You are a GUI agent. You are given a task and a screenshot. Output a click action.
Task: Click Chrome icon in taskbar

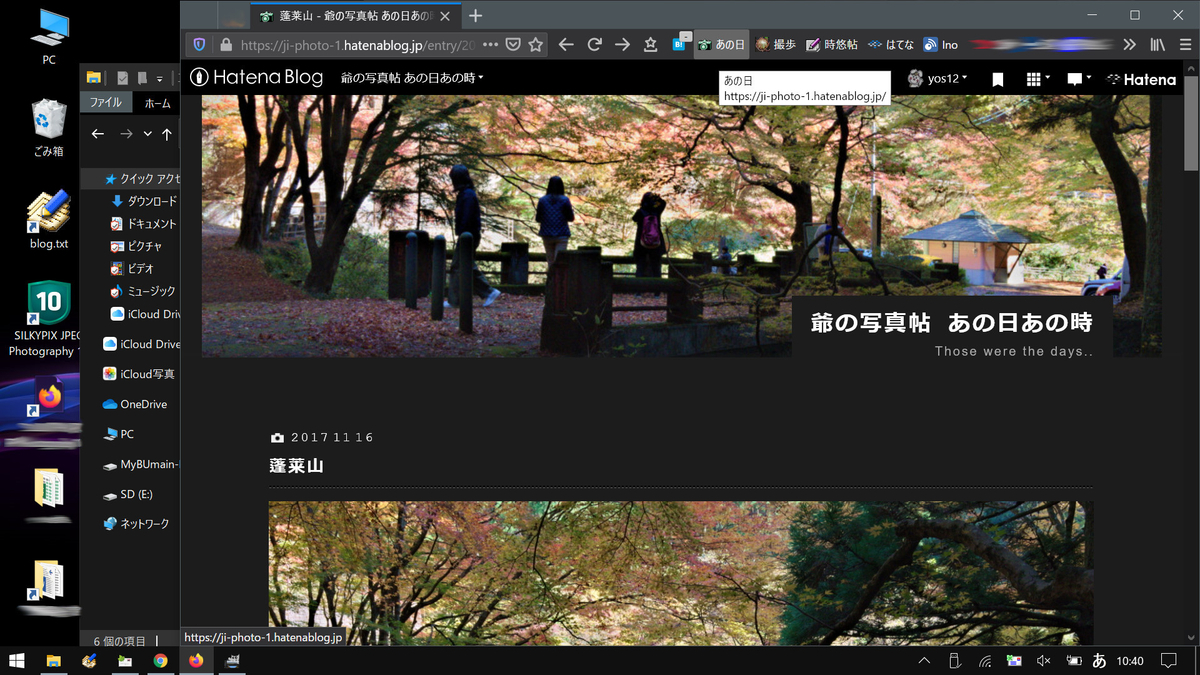(160, 661)
